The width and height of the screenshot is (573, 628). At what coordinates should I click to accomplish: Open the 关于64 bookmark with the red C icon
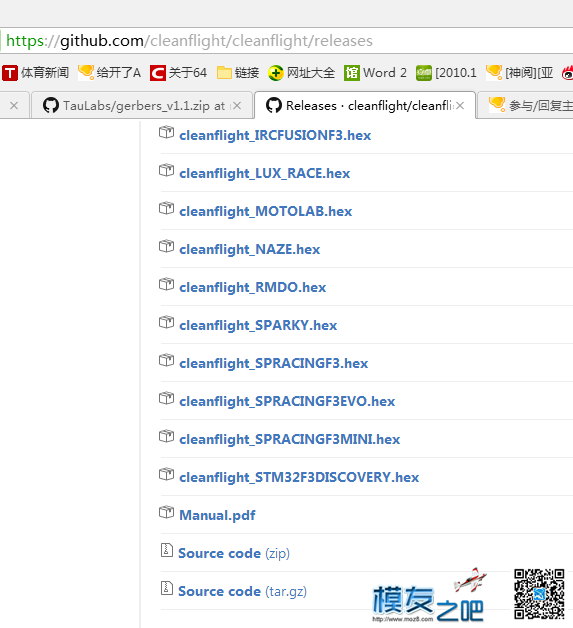(178, 73)
